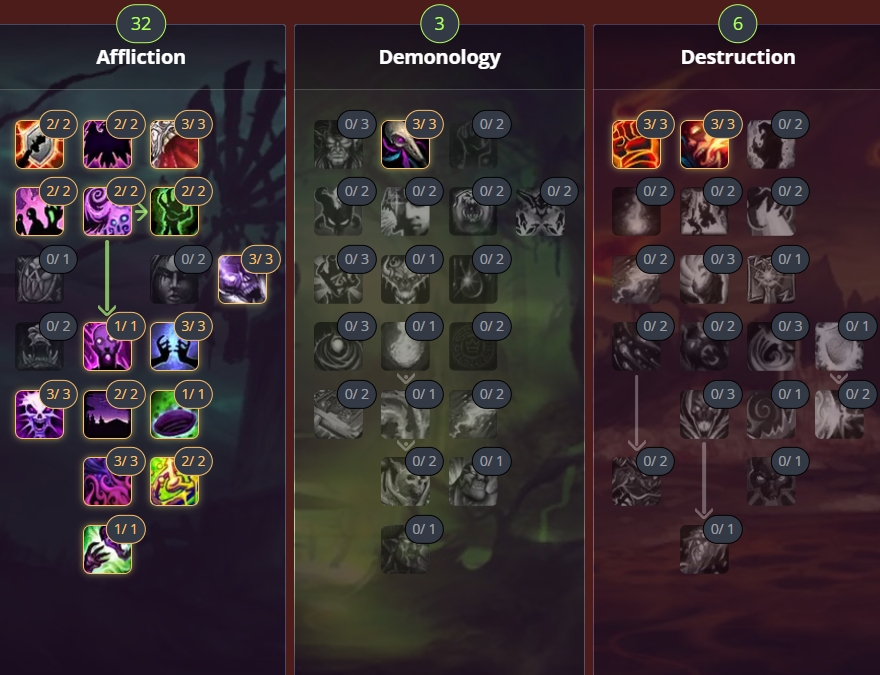Screen dimensions: 880x675
Task: Select the plague-mask raven talent in Demonology
Action: point(405,144)
